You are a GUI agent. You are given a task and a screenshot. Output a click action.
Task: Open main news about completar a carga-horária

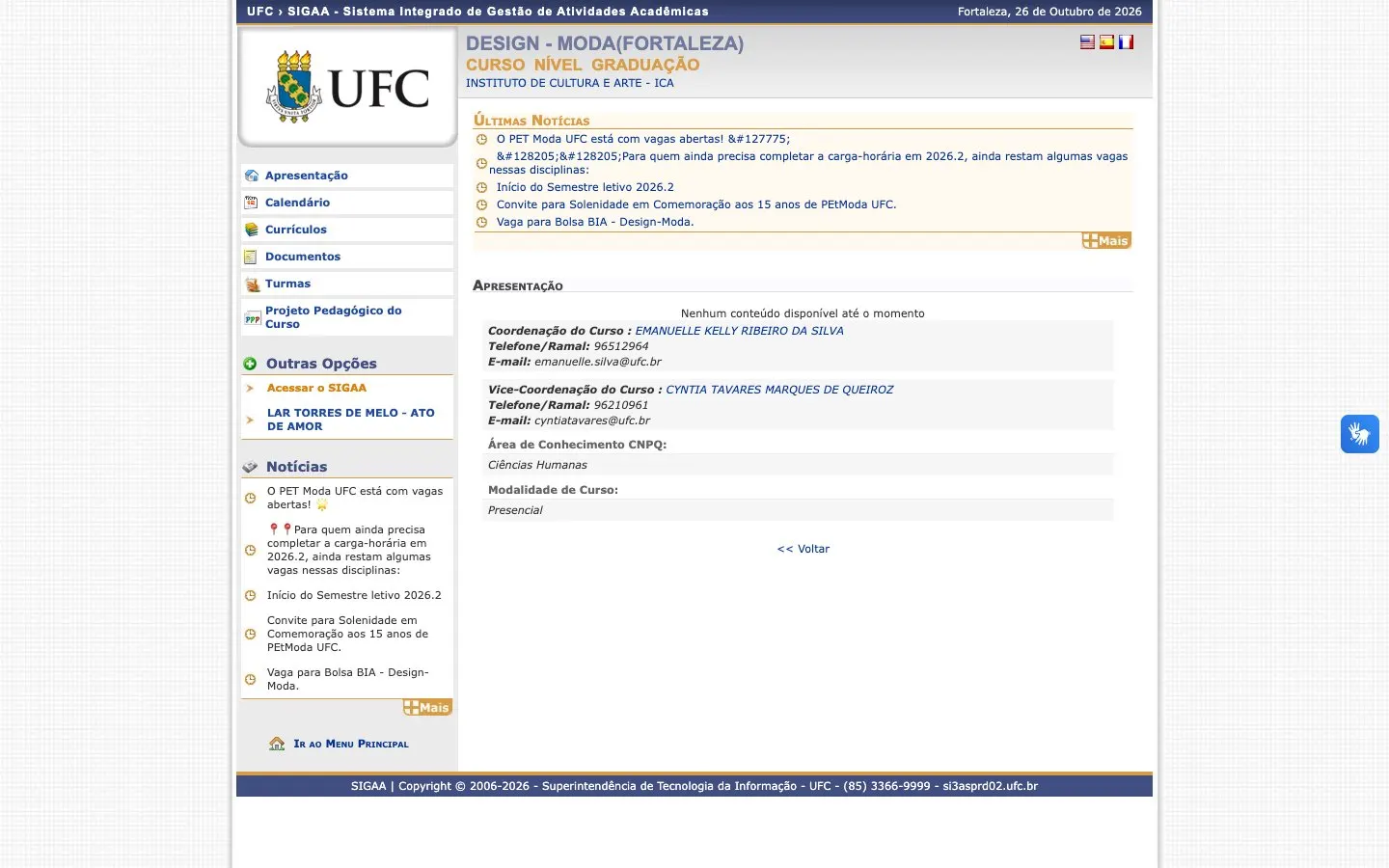click(808, 163)
